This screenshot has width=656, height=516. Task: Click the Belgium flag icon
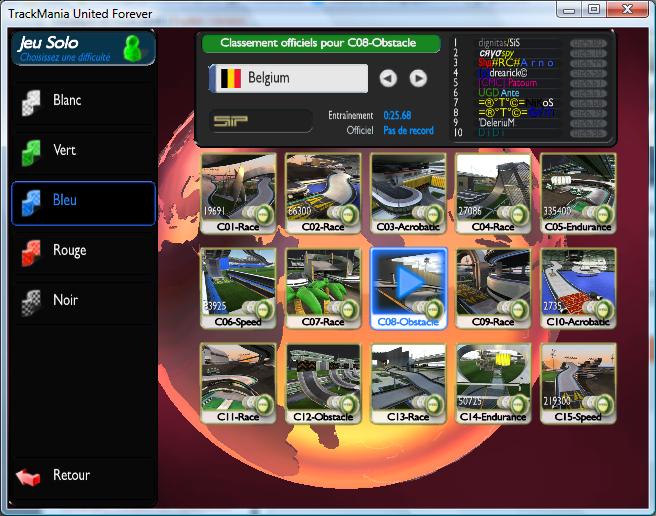(x=229, y=78)
